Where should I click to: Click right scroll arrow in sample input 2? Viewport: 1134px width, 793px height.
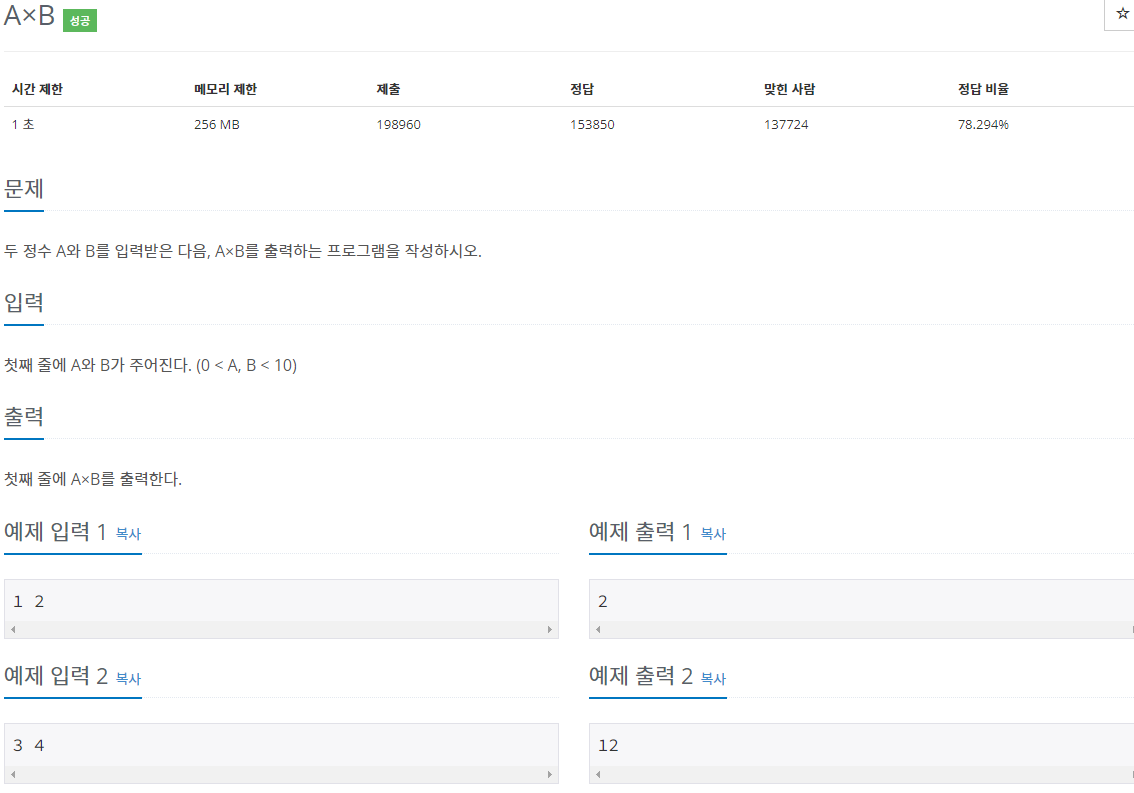click(x=550, y=774)
